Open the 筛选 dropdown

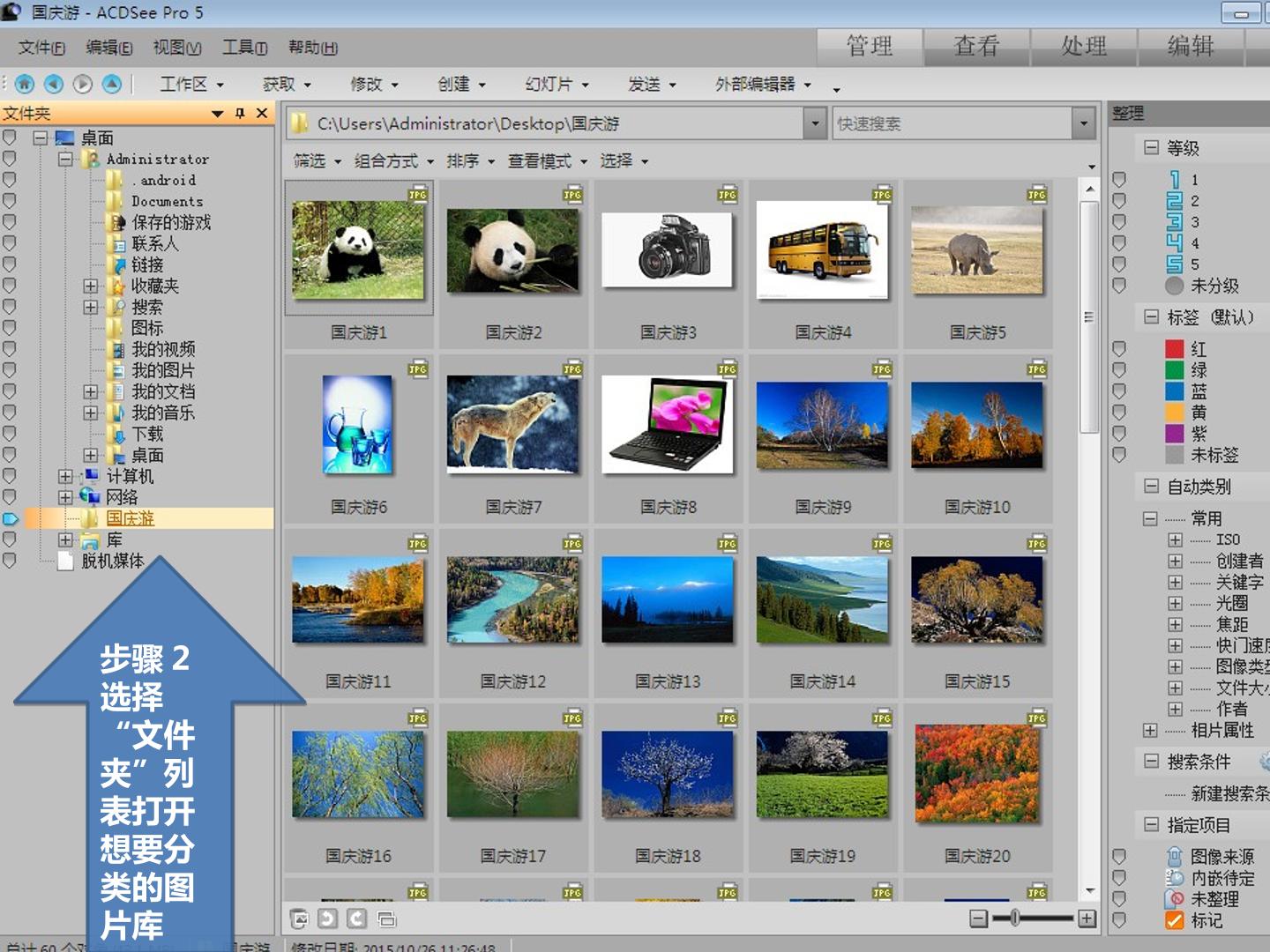coord(317,160)
